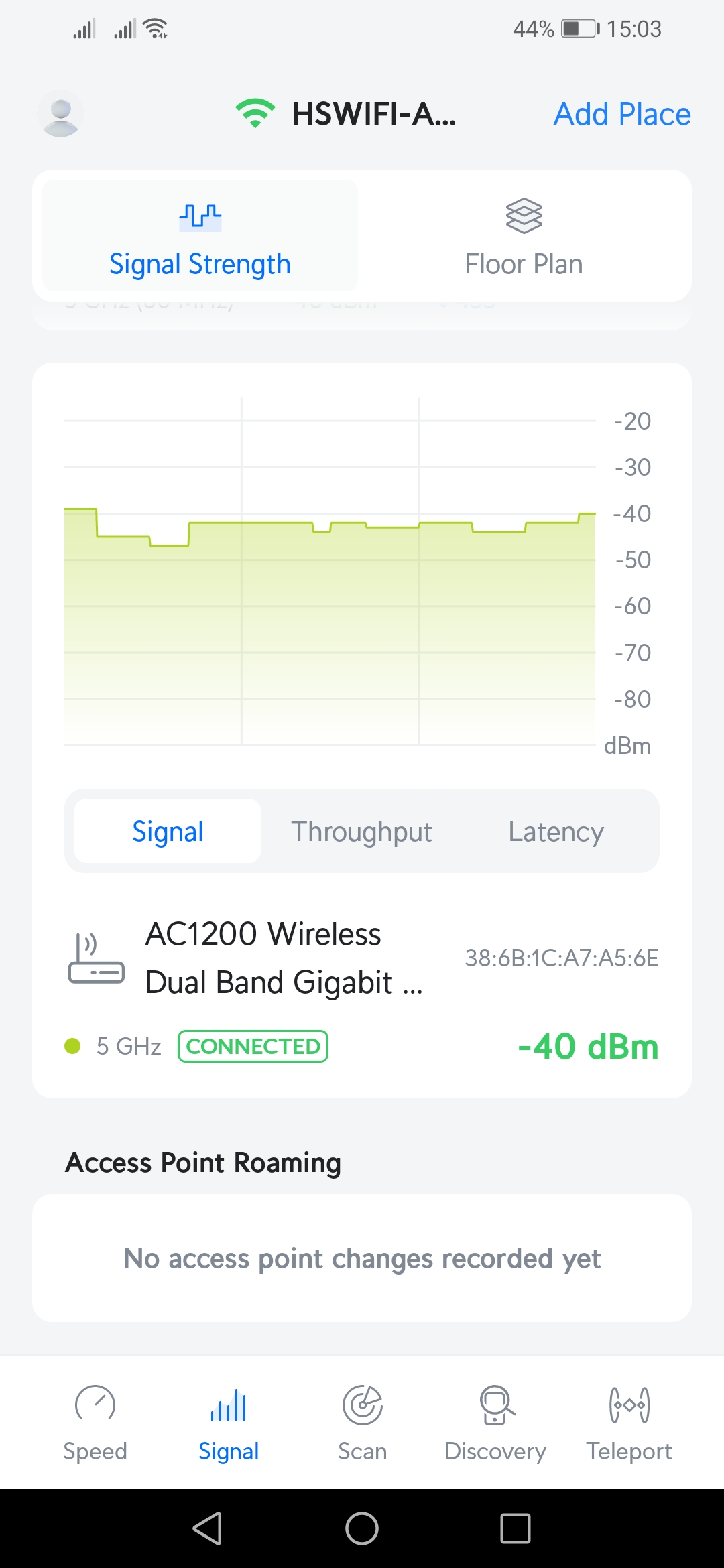Image resolution: width=724 pixels, height=1568 pixels.
Task: Open the HSWIFI-A network name selector
Action: pos(373,114)
